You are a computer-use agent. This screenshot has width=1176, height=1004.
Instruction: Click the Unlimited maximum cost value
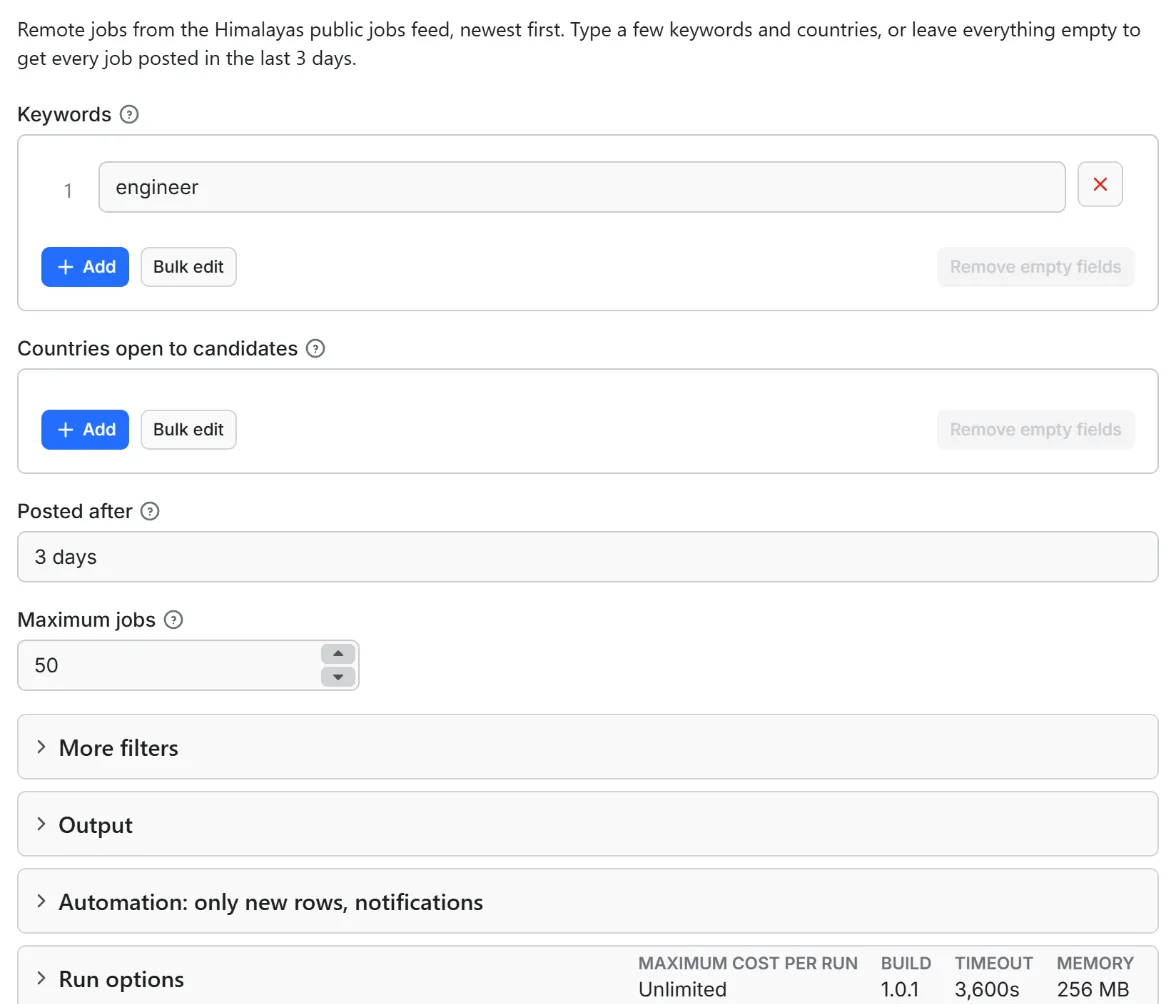tap(682, 990)
